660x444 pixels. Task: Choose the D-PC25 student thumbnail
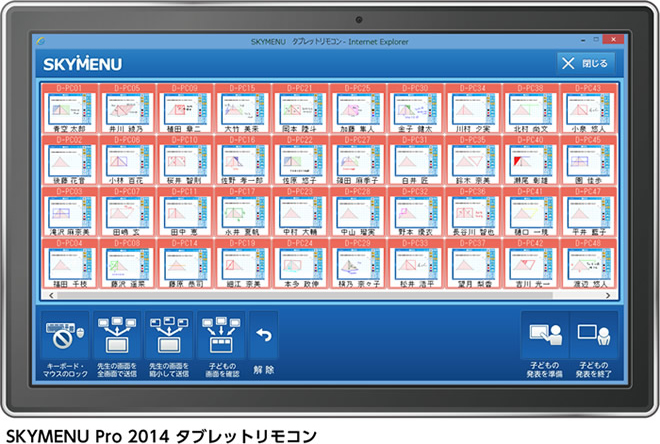point(357,108)
